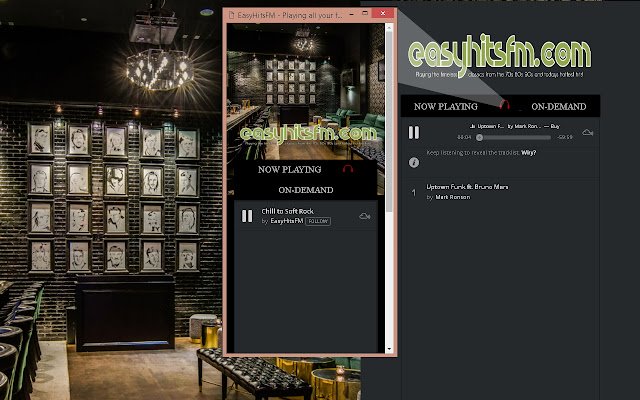Click the playback progress slider handle

[480, 138]
